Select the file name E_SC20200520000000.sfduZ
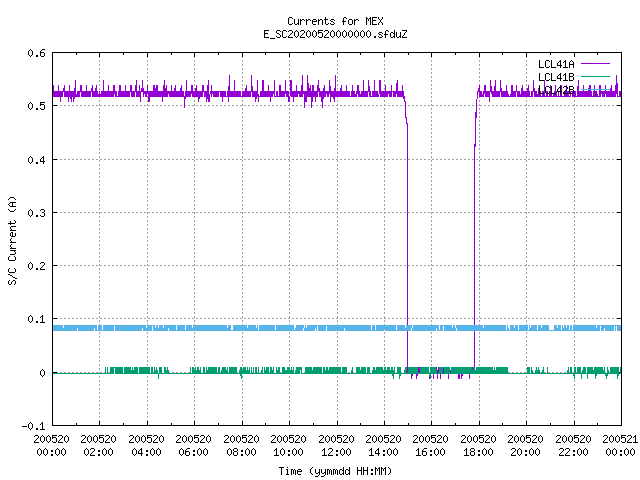This screenshot has height=480, width=640. (x=335, y=34)
